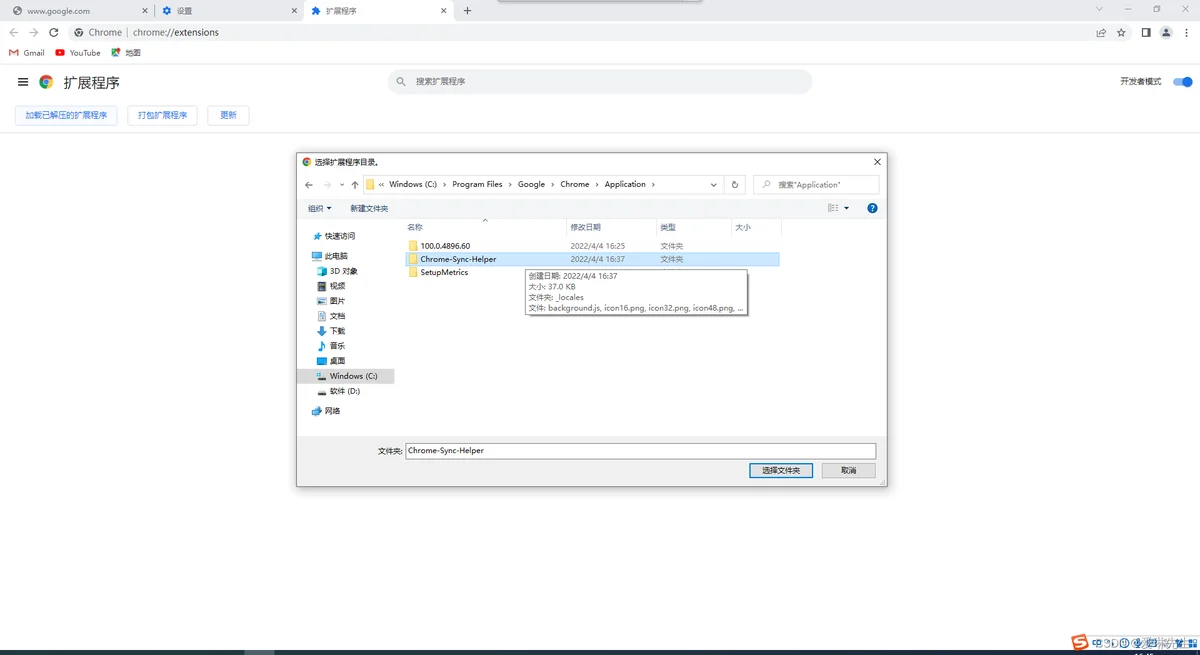This screenshot has height=655, width=1200.
Task: Close the 设置 tab
Action: 294,11
